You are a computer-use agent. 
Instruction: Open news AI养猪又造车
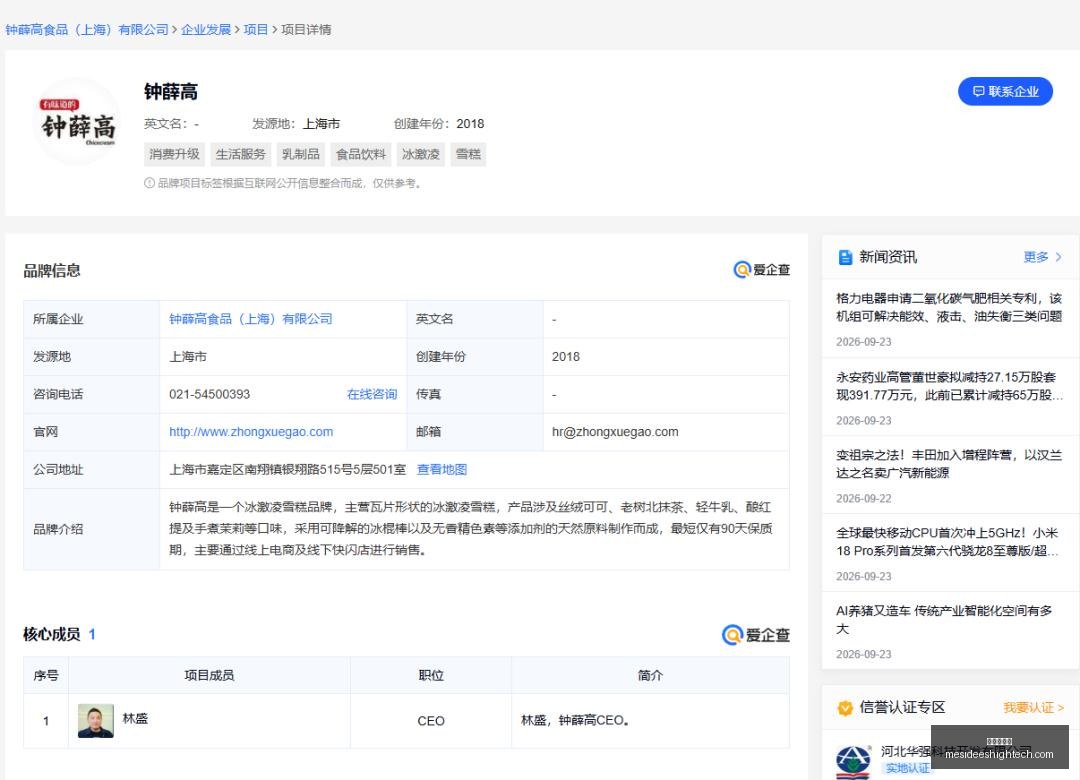(944, 619)
